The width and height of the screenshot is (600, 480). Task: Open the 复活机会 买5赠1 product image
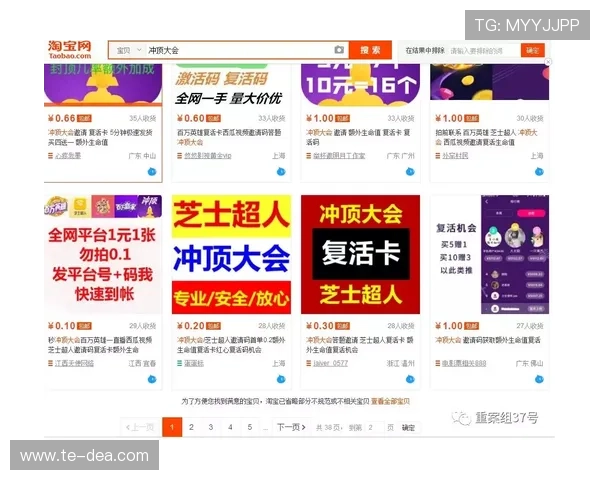tap(490, 255)
